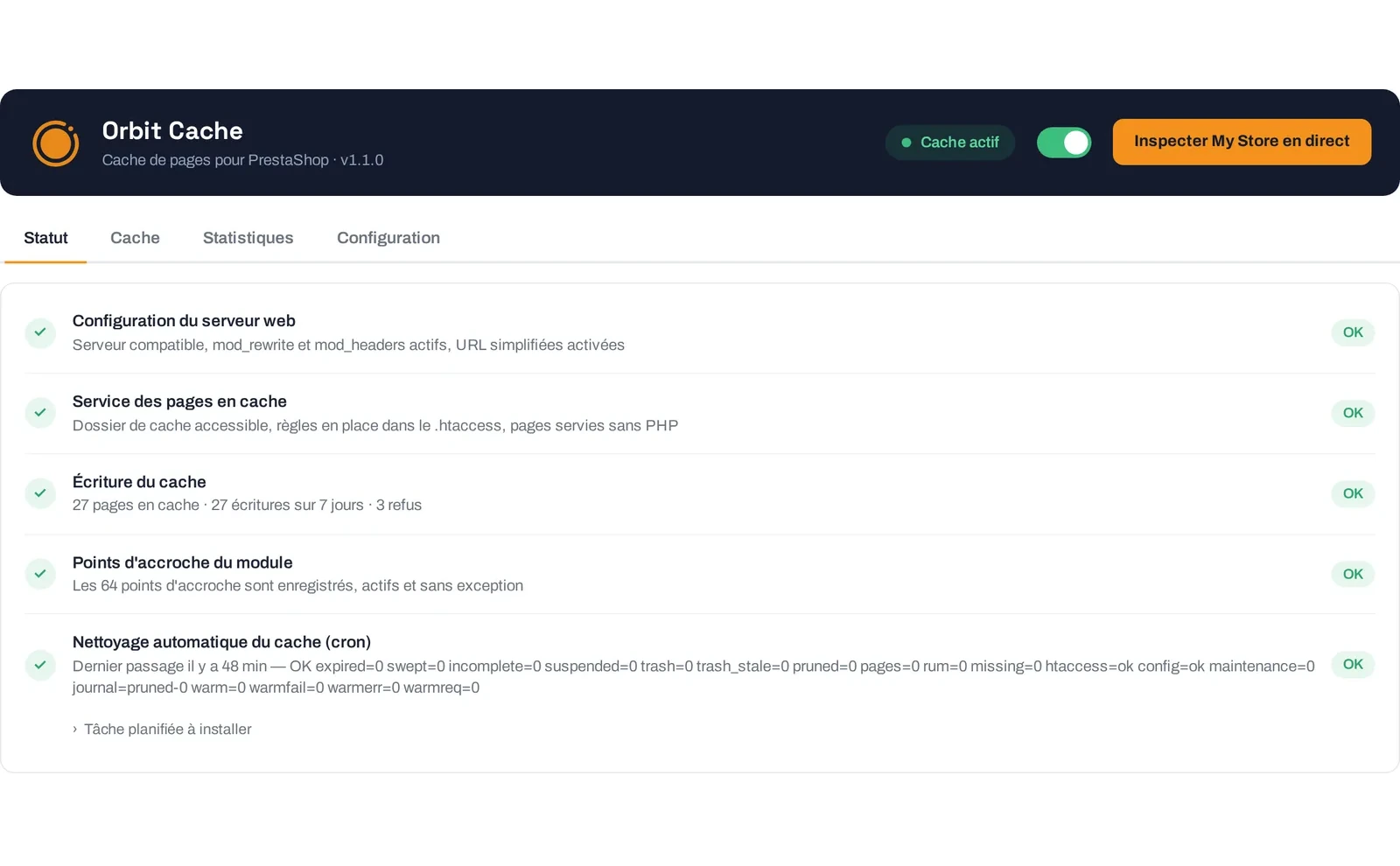Click the checkmark icon beside Nettoyage automatique du cache
The height and width of the screenshot is (866, 1400).
40,665
